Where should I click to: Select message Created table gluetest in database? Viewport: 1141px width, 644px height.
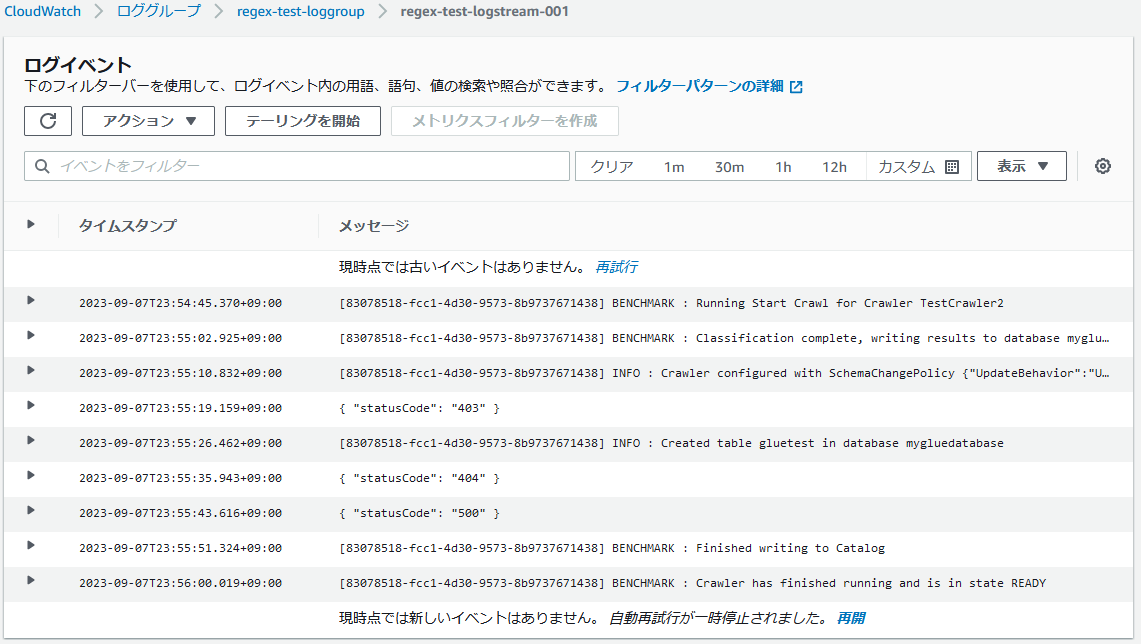[671, 442]
